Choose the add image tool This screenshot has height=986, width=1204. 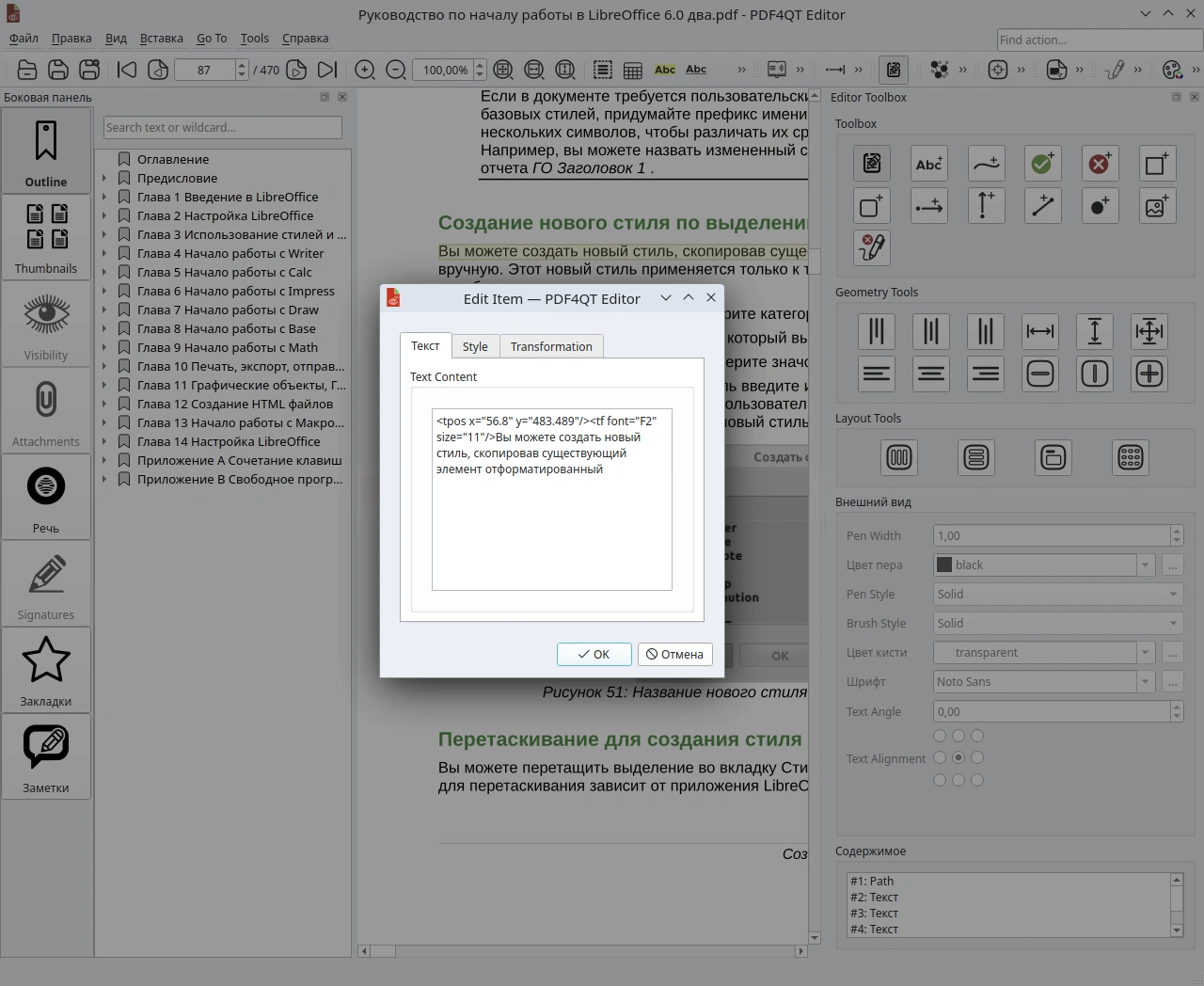coord(1156,206)
